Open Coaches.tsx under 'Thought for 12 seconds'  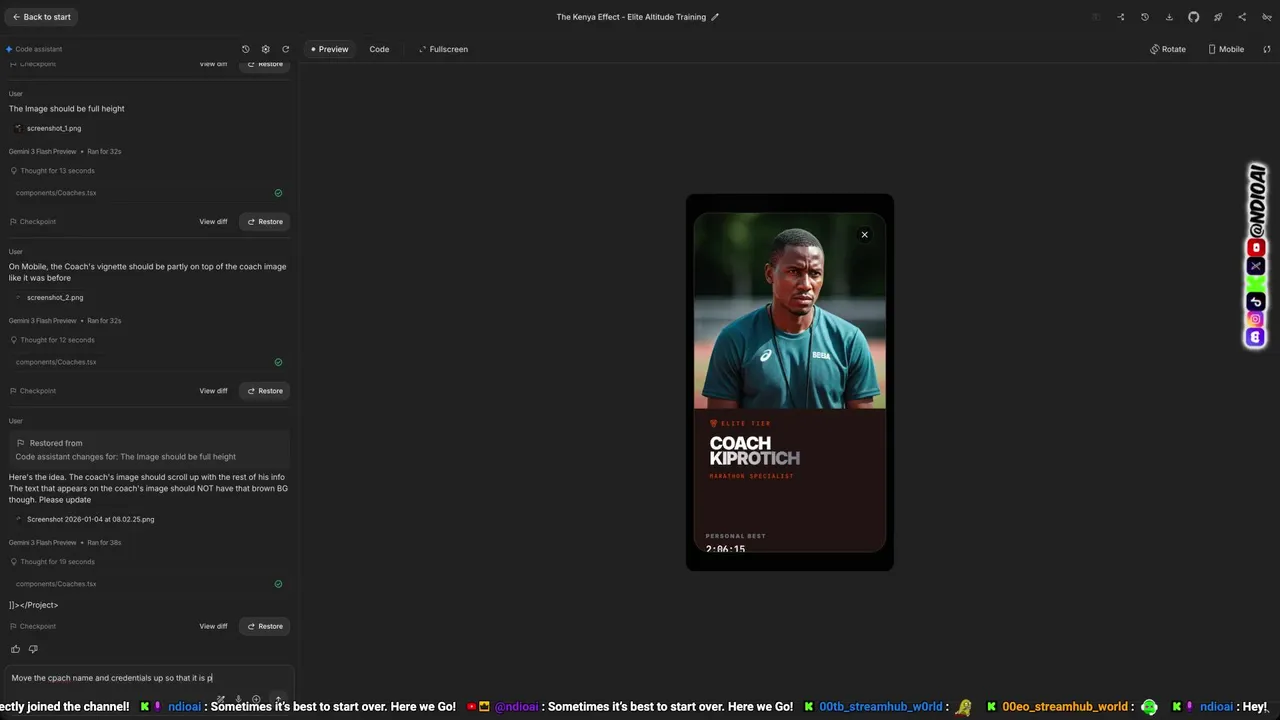[56, 362]
